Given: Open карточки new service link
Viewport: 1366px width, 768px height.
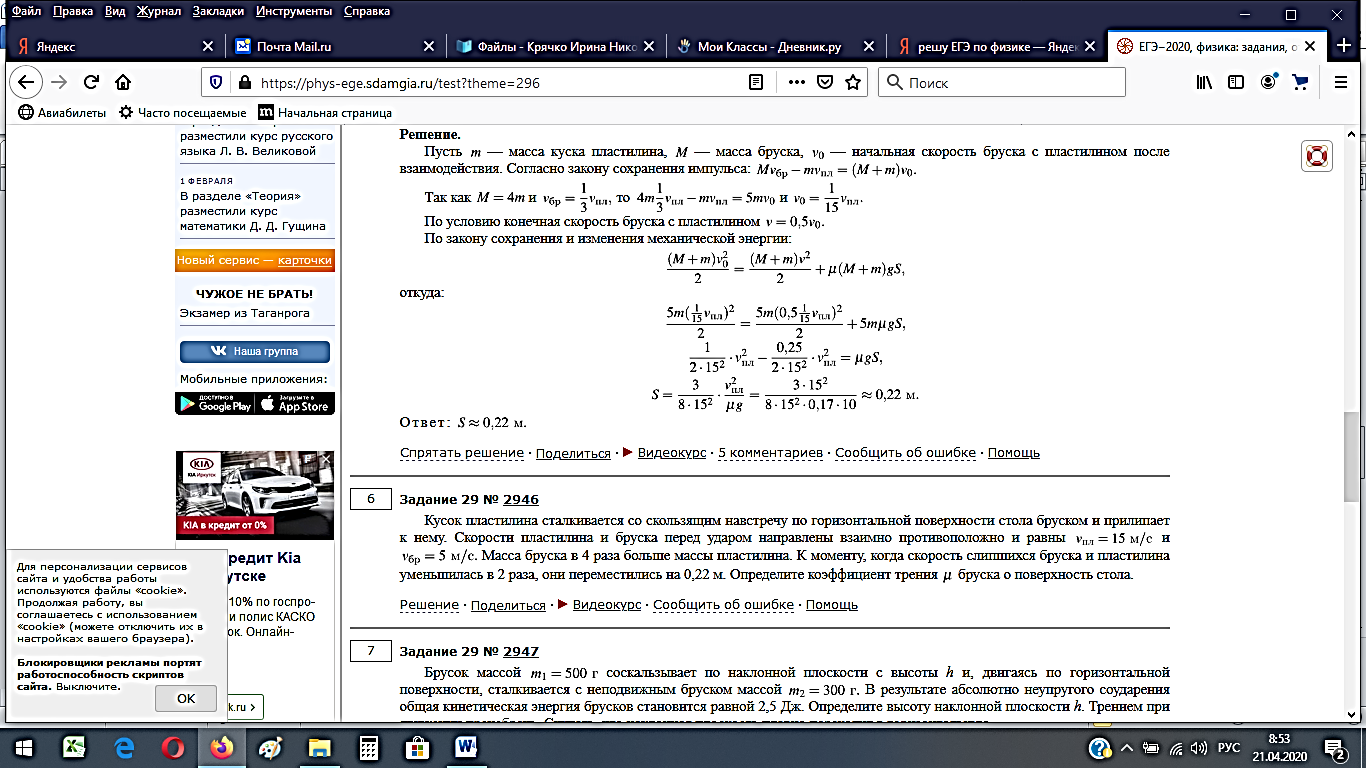Looking at the screenshot, I should pyautogui.click(x=305, y=260).
